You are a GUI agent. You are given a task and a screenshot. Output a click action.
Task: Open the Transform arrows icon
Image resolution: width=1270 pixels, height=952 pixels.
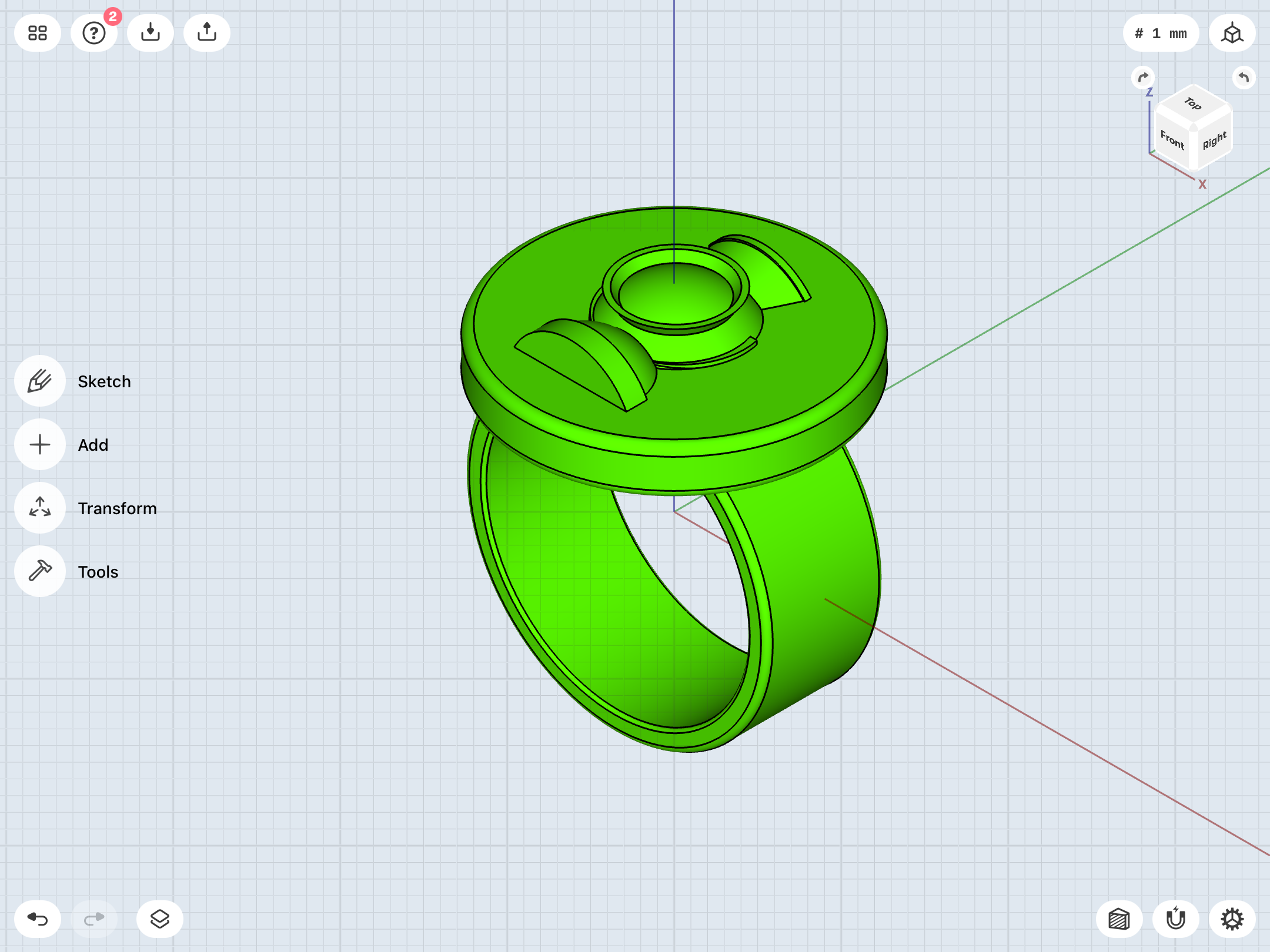point(40,508)
